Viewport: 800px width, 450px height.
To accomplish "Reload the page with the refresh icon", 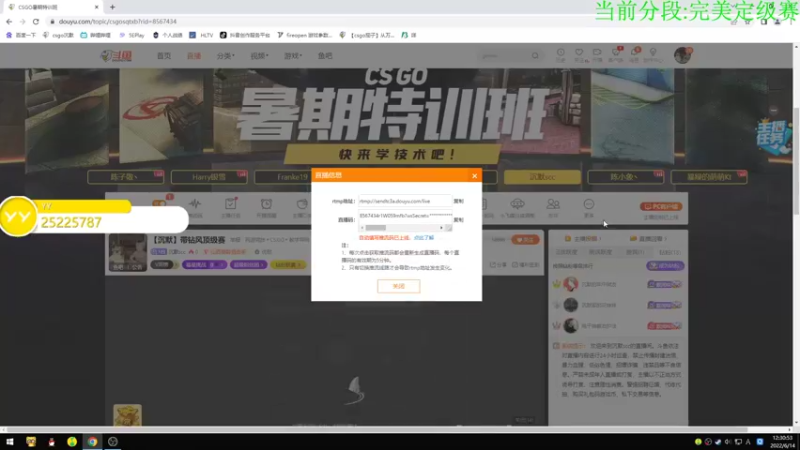I will [36, 21].
